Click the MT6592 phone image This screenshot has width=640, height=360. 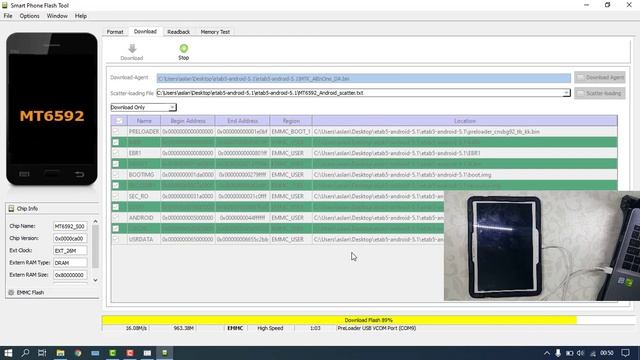coord(52,109)
